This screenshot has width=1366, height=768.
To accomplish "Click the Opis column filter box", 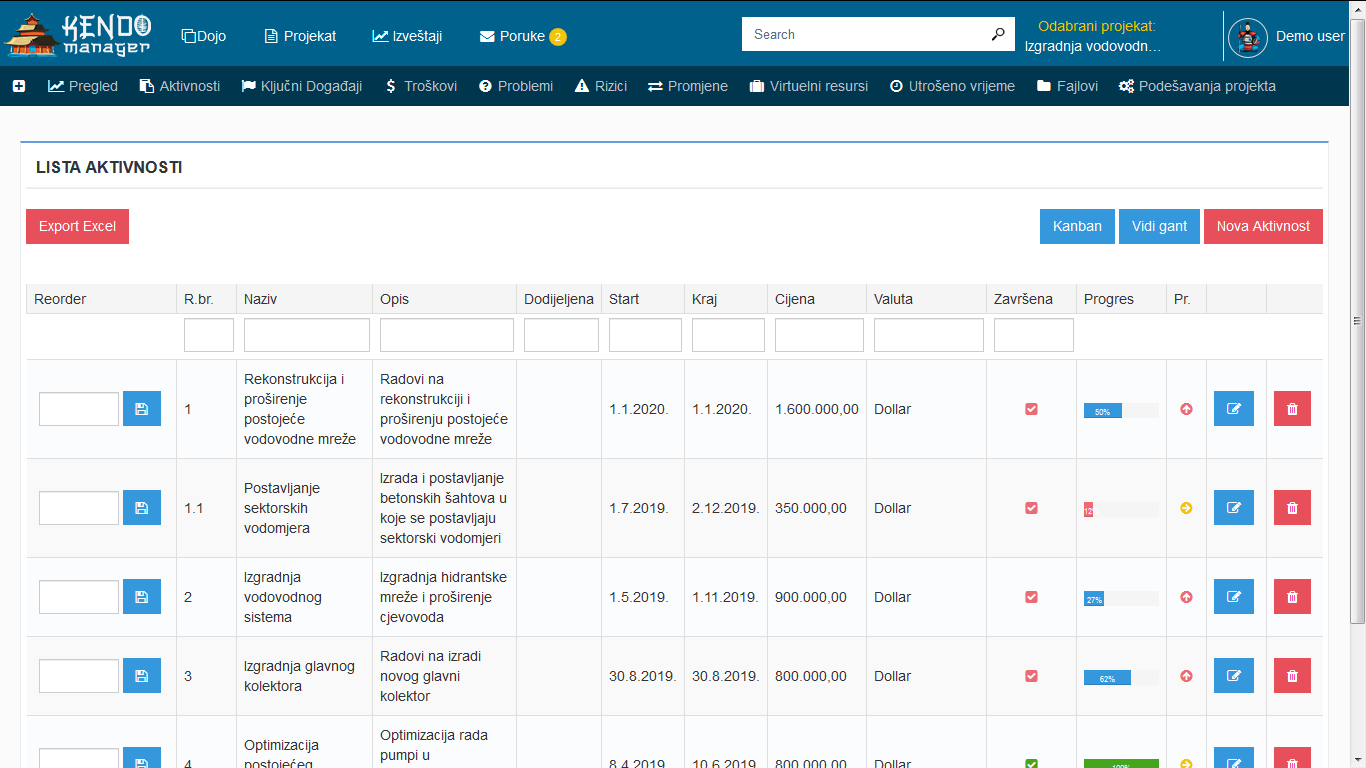I will (447, 335).
